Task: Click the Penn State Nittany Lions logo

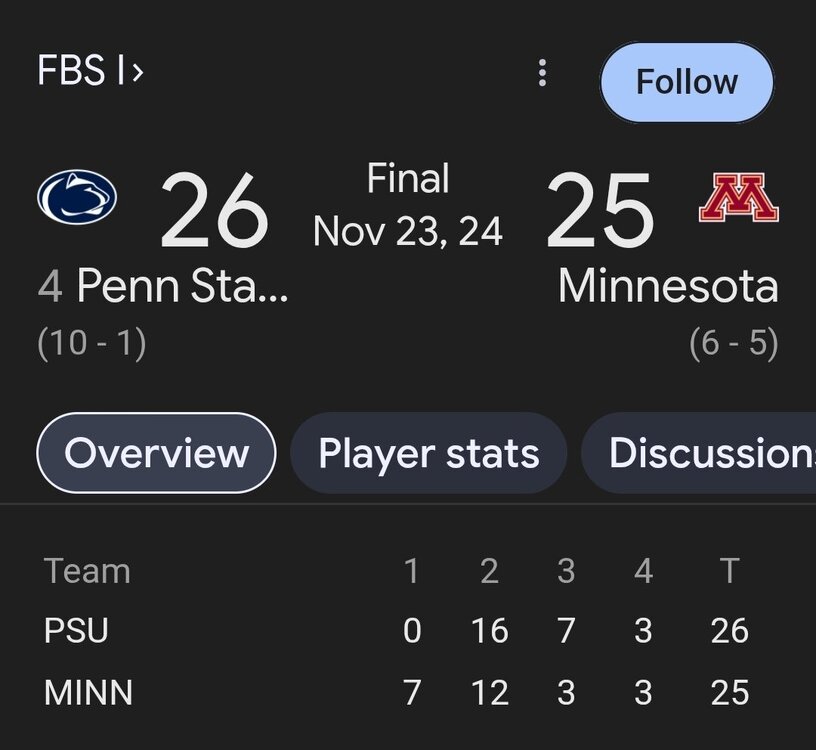Action: (x=77, y=197)
